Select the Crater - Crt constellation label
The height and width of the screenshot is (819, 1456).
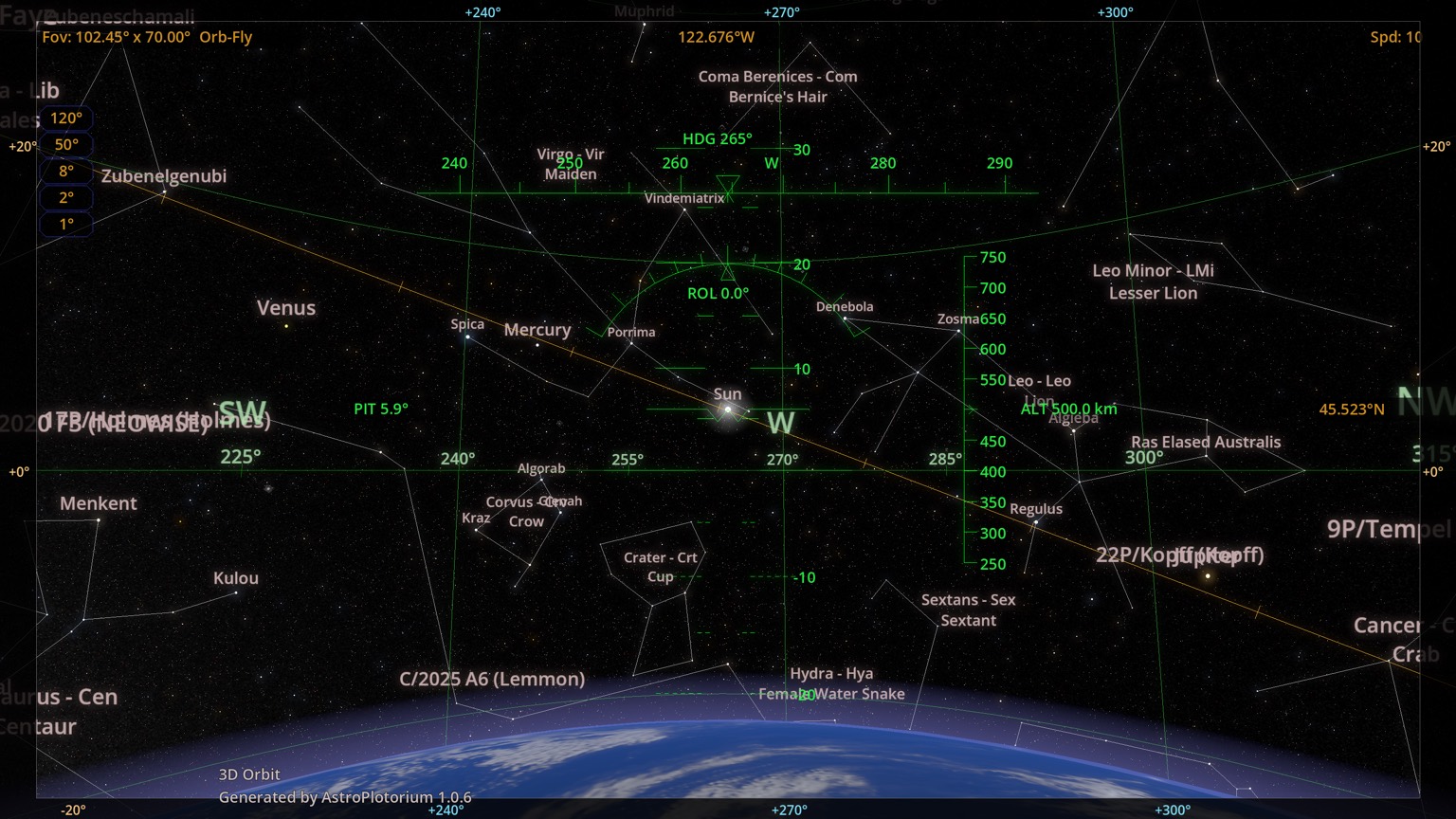pos(661,557)
